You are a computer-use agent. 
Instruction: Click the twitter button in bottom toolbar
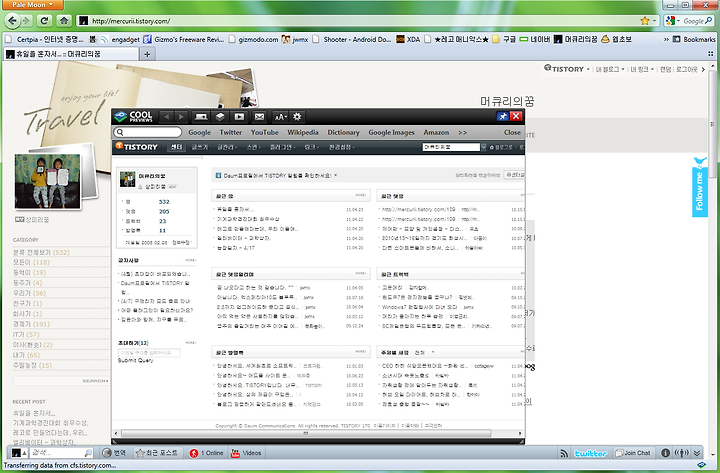tap(591, 453)
